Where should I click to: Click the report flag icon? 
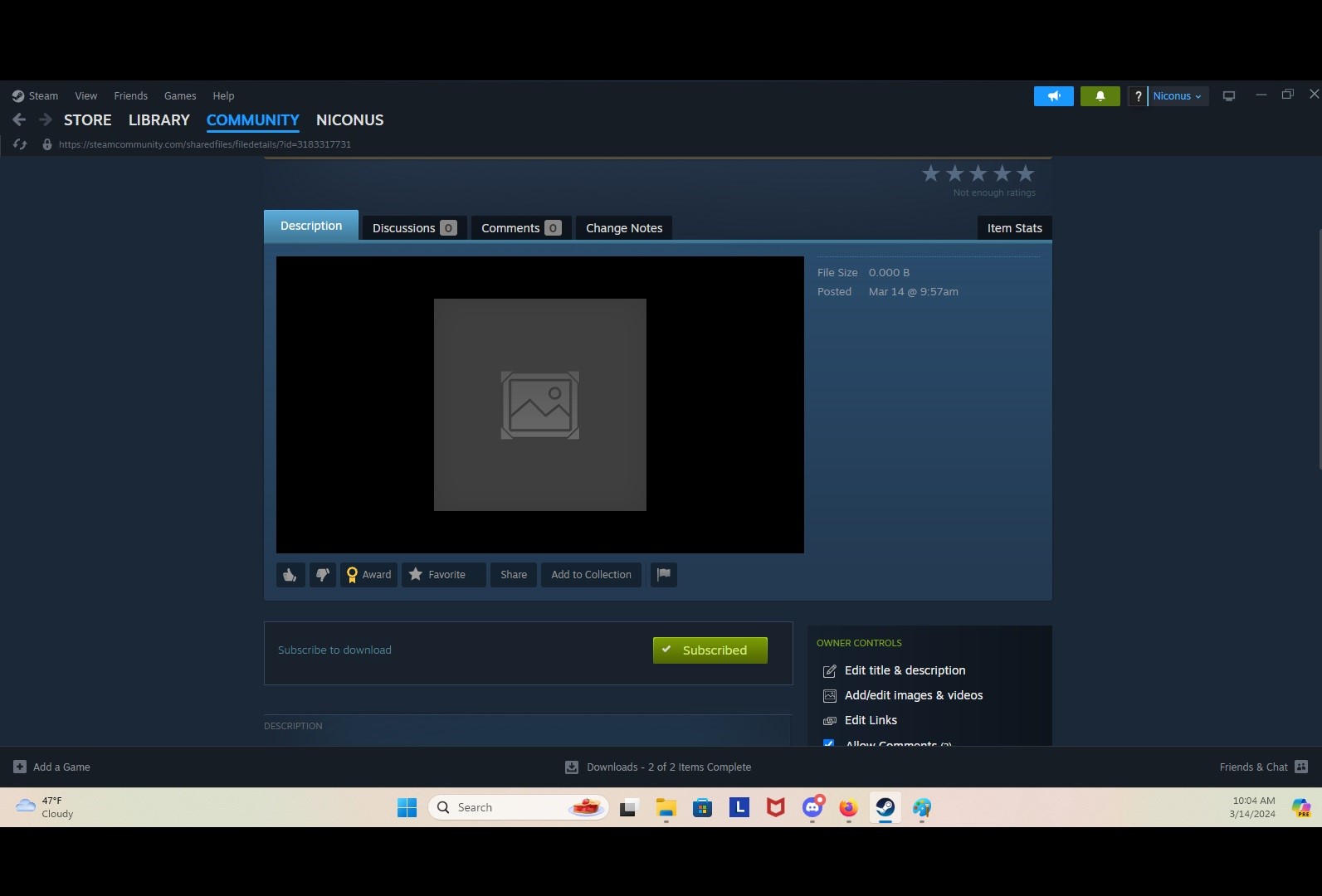[664, 574]
